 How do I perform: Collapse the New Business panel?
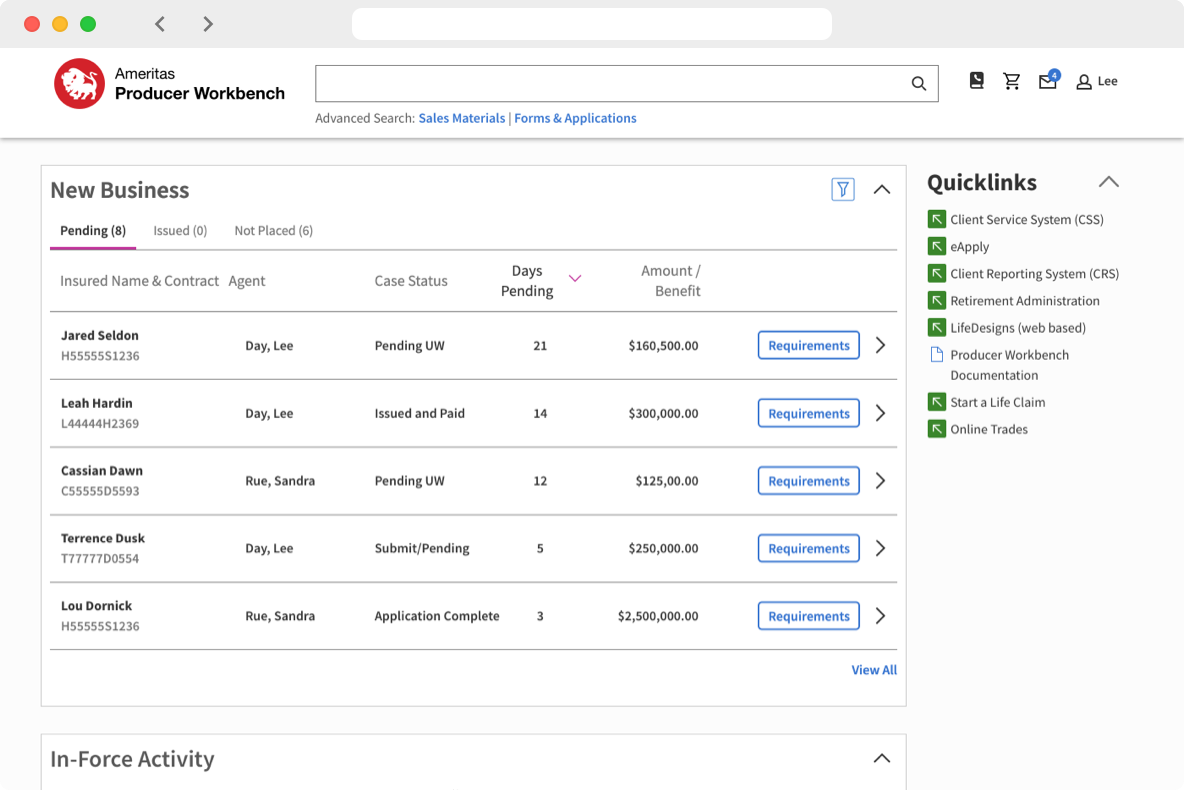[881, 189]
